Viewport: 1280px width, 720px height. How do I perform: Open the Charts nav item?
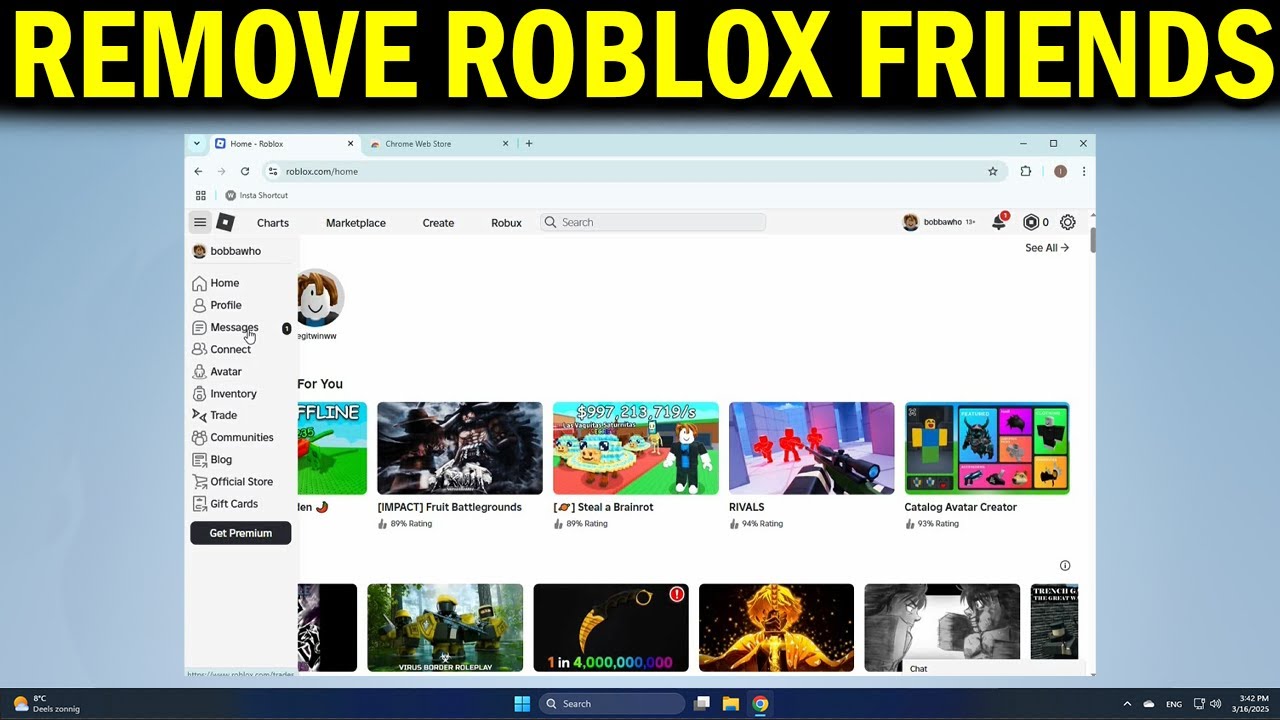point(273,223)
